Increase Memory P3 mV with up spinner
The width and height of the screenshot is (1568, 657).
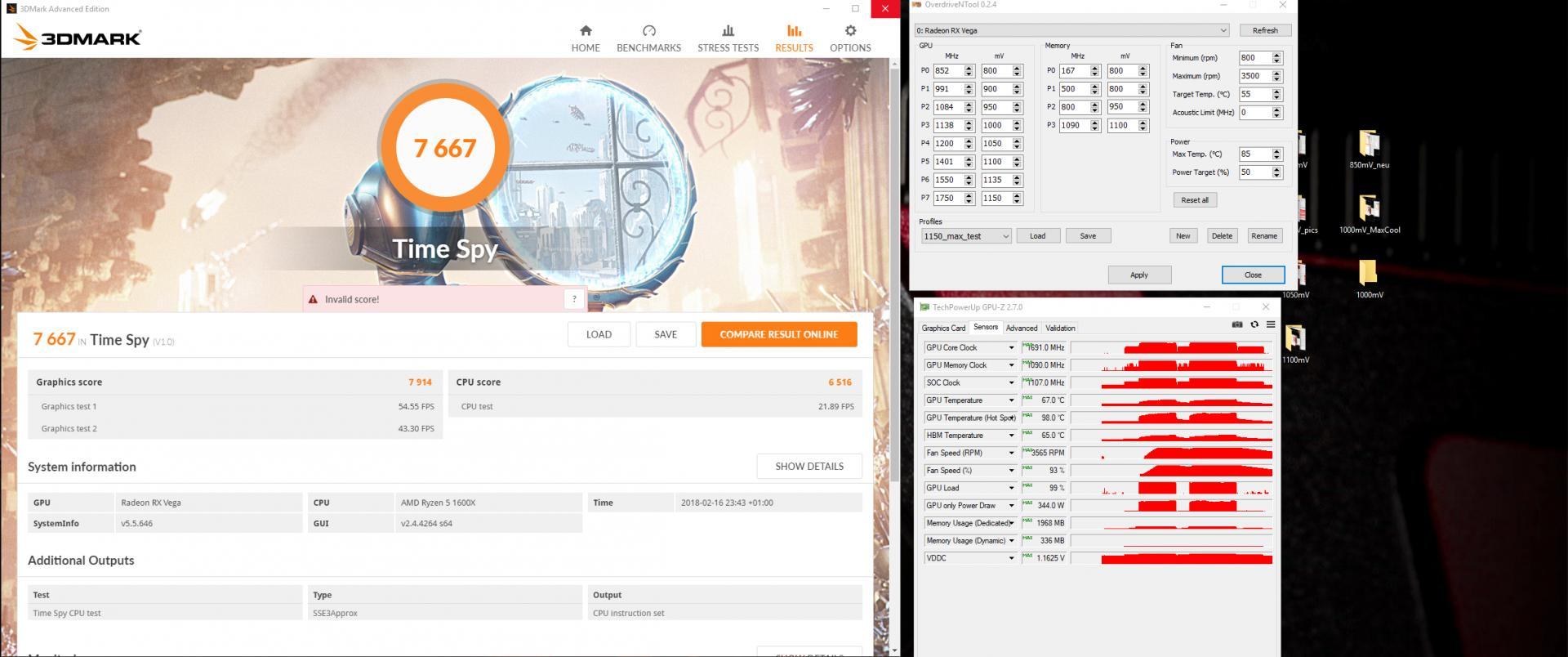pos(1143,122)
